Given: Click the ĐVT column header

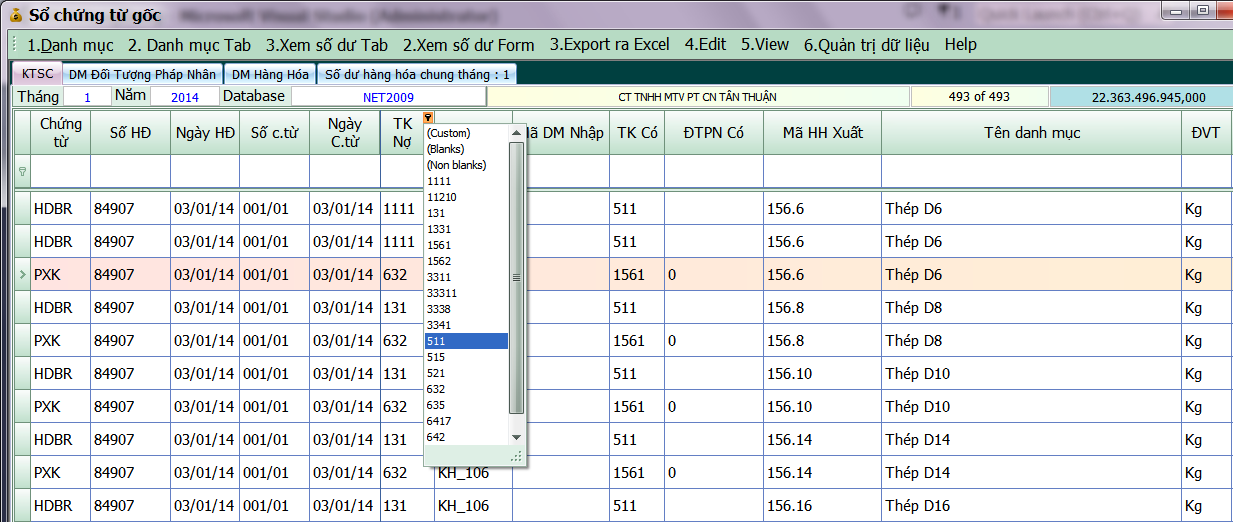Looking at the screenshot, I should point(1206,133).
